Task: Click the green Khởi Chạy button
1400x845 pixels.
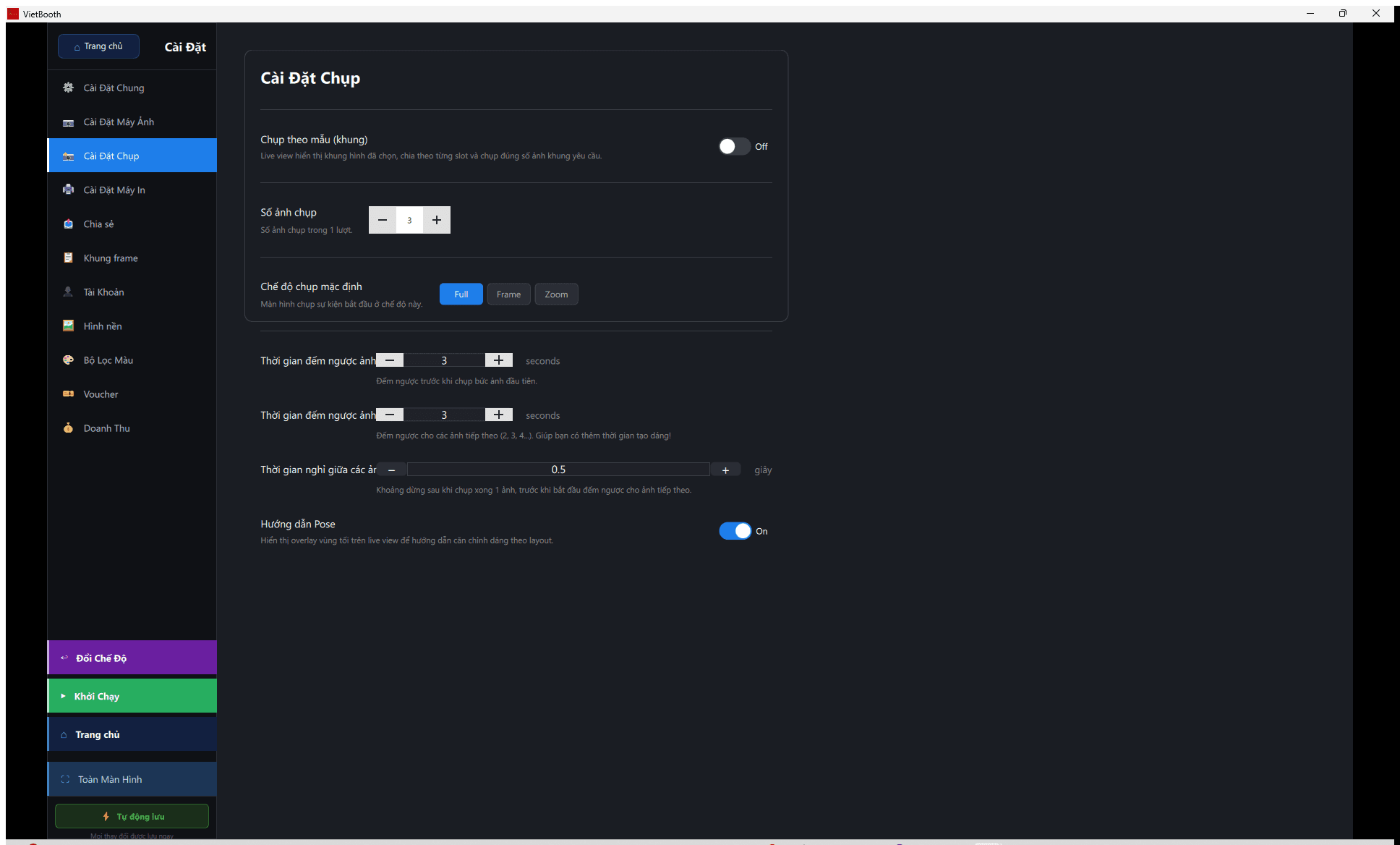Action: pos(132,696)
